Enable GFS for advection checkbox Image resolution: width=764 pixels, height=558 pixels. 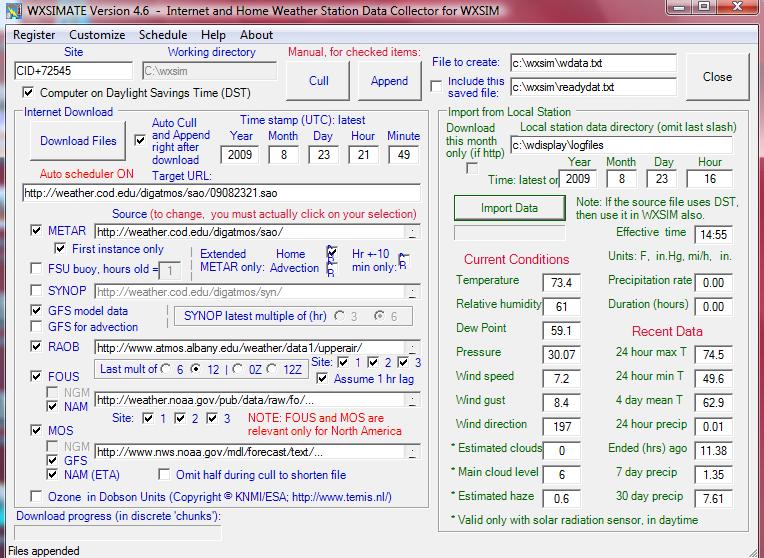coord(36,326)
